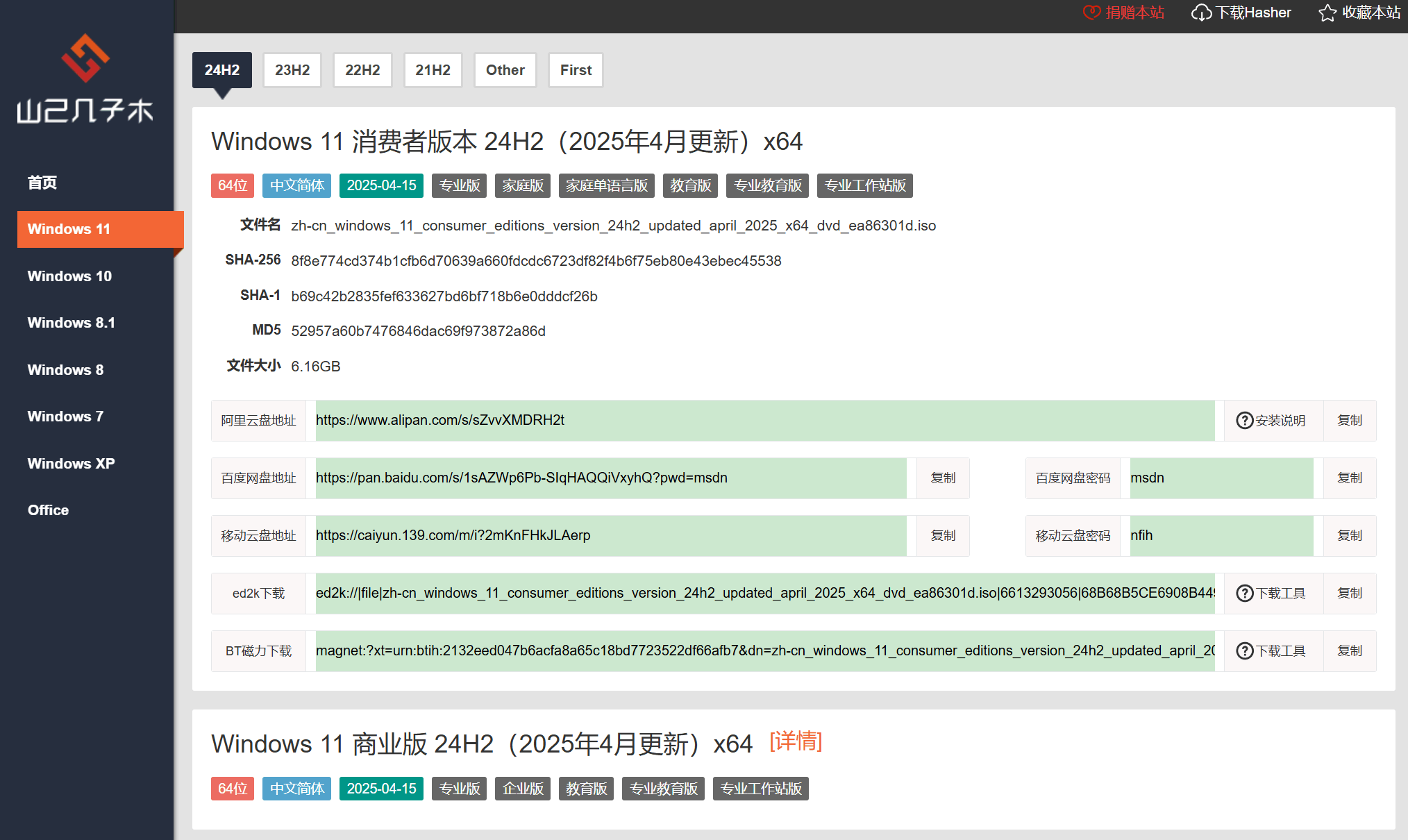1408x840 pixels.
Task: Click the 家庭单语言版 tag
Action: coord(607,185)
